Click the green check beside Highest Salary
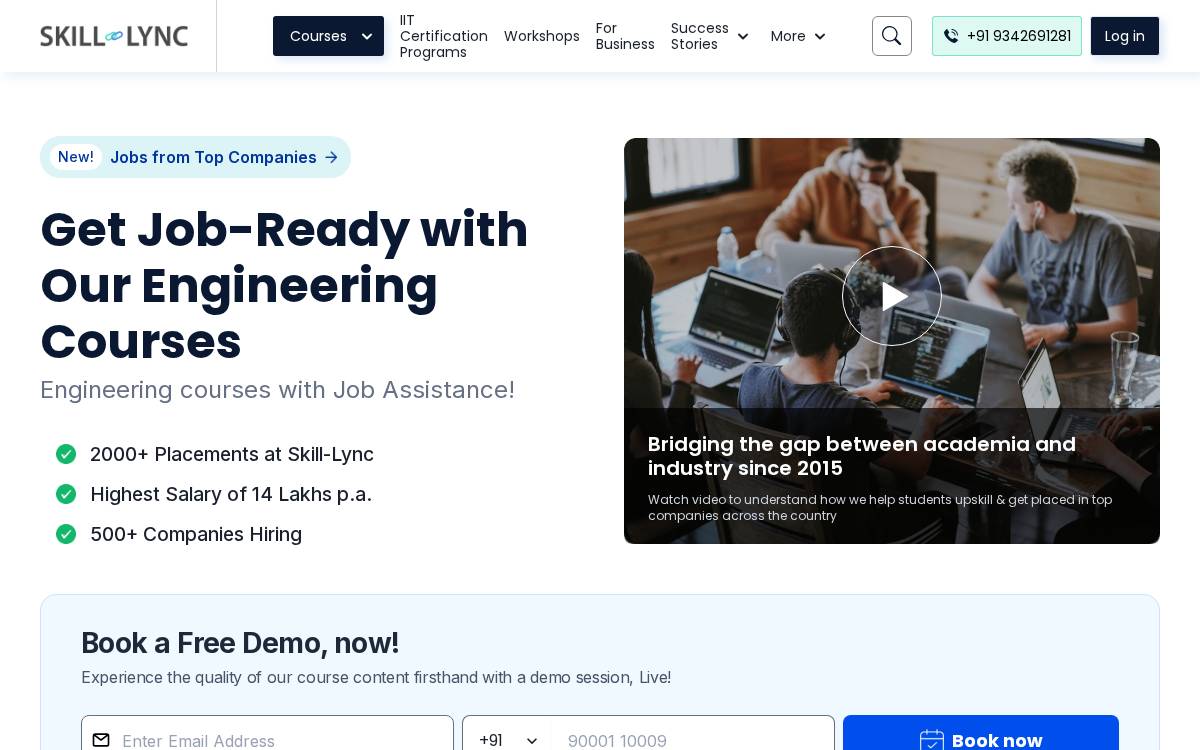The image size is (1200, 750). pyautogui.click(x=66, y=494)
